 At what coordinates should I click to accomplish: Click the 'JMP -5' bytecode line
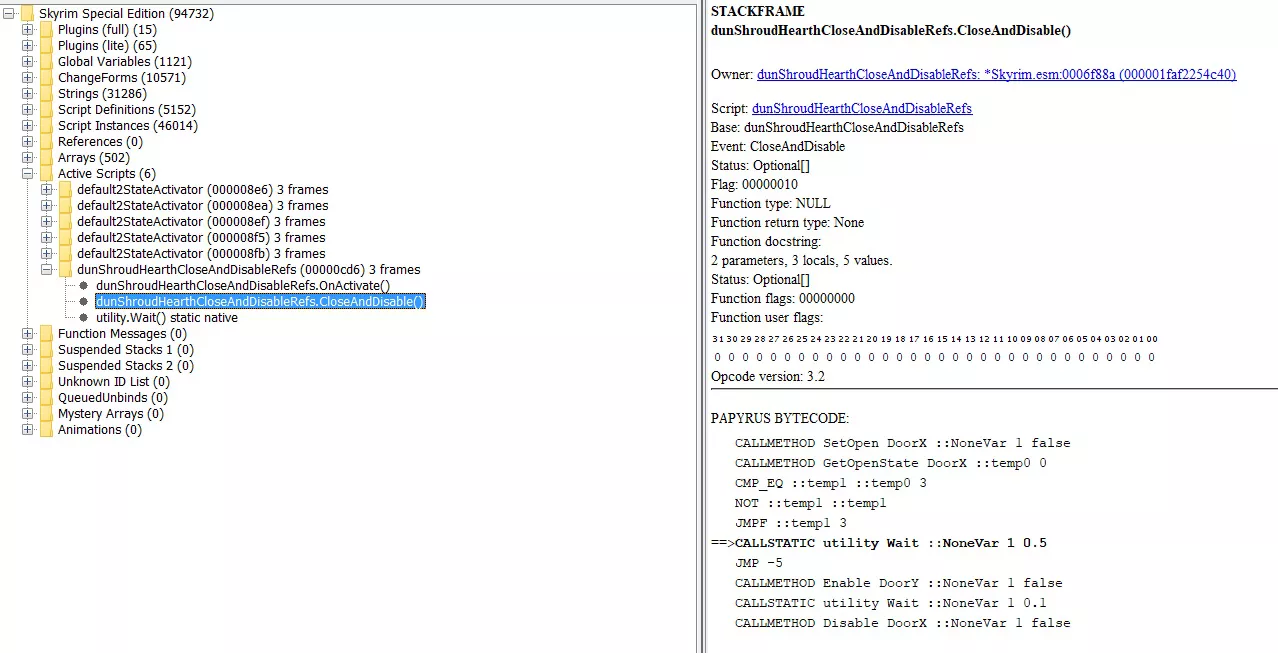(759, 563)
